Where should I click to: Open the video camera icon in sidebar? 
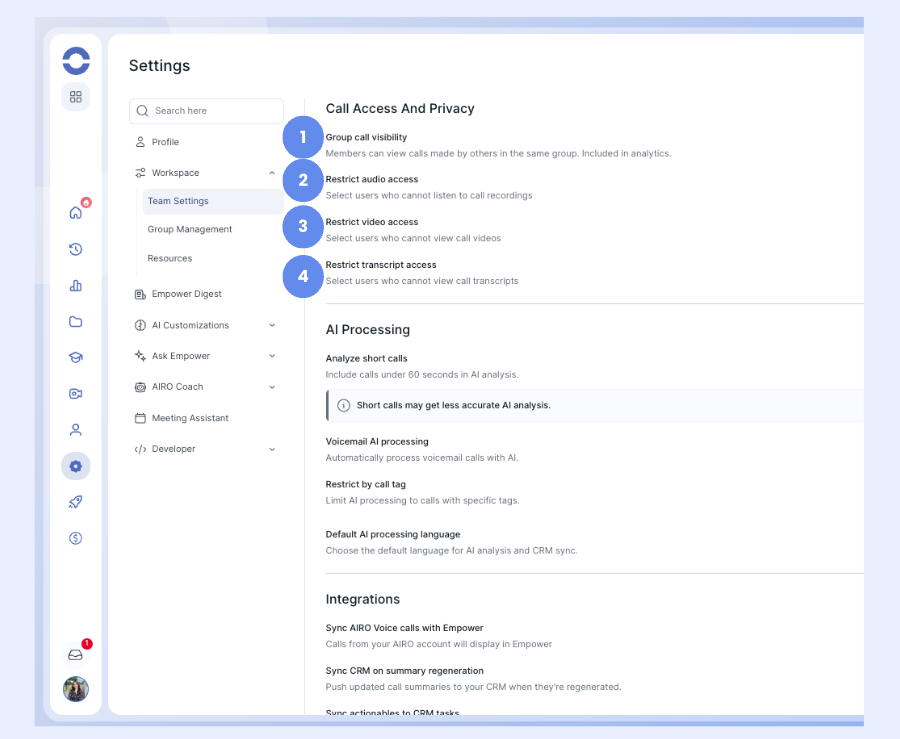point(76,394)
